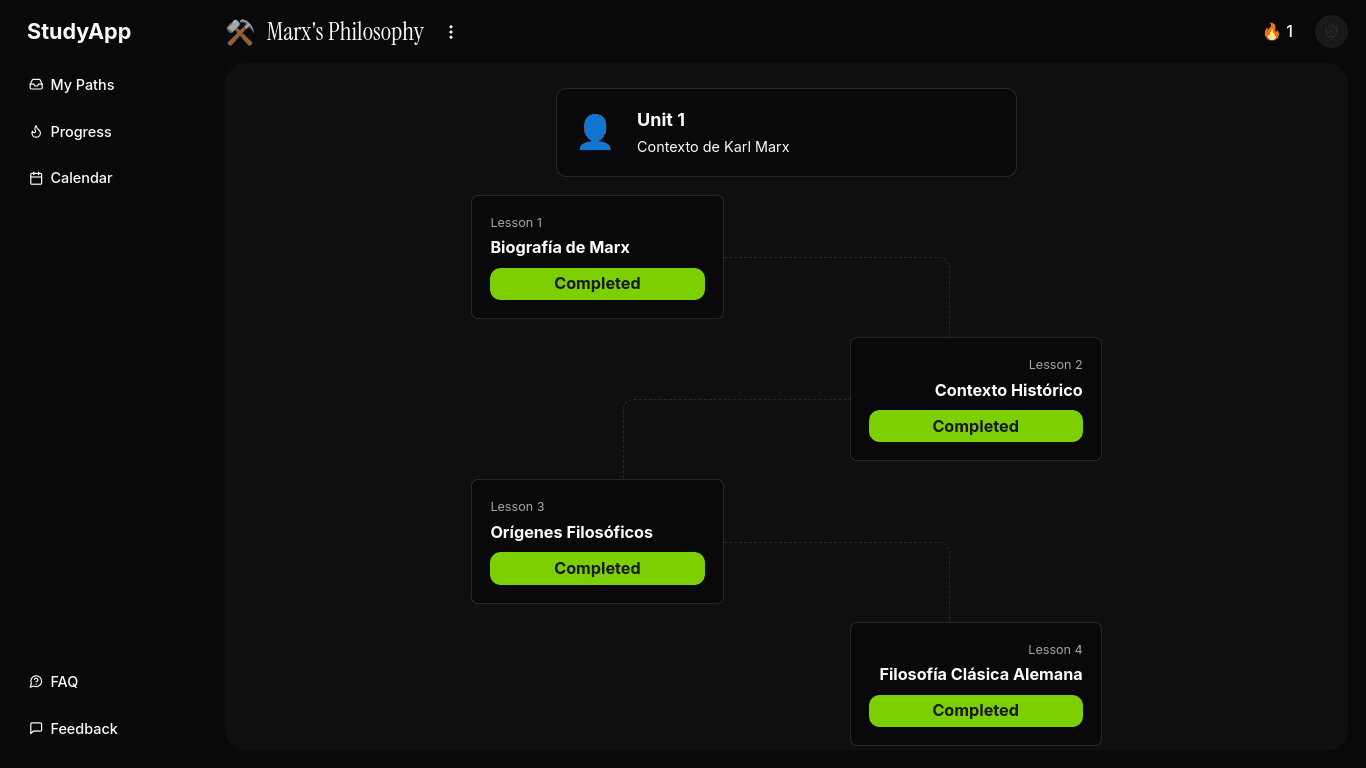1366x768 pixels.
Task: Click the Calendar icon in sidebar
Action: 36,178
